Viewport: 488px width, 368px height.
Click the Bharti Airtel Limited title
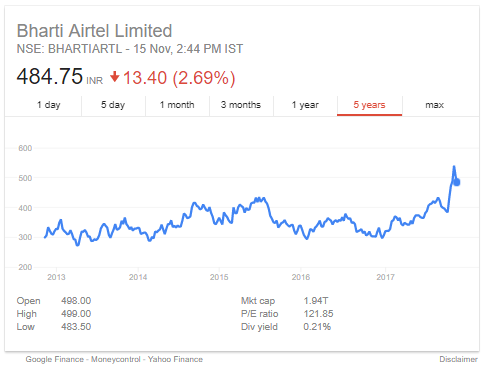point(94,31)
